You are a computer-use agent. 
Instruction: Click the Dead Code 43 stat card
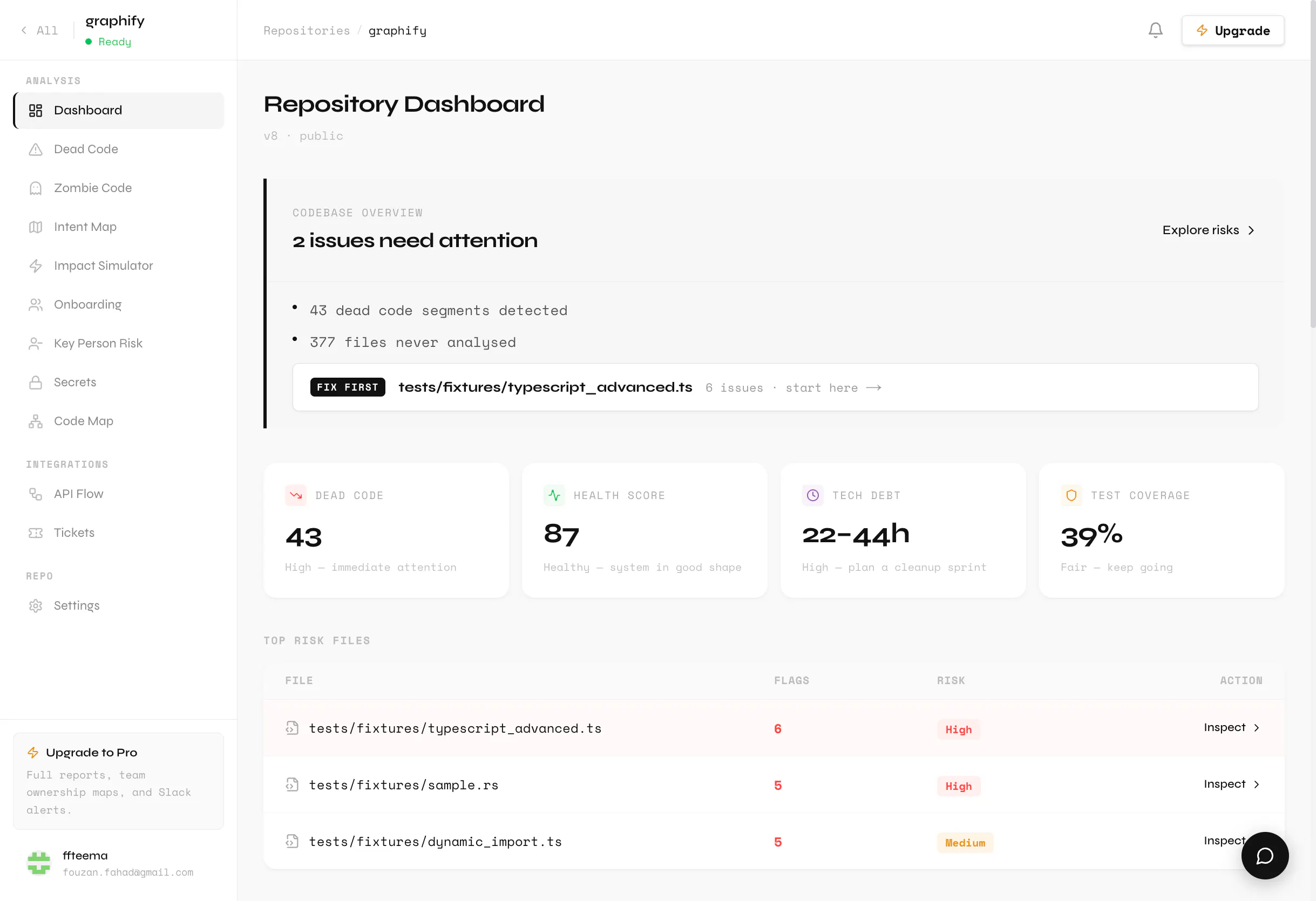tap(386, 530)
